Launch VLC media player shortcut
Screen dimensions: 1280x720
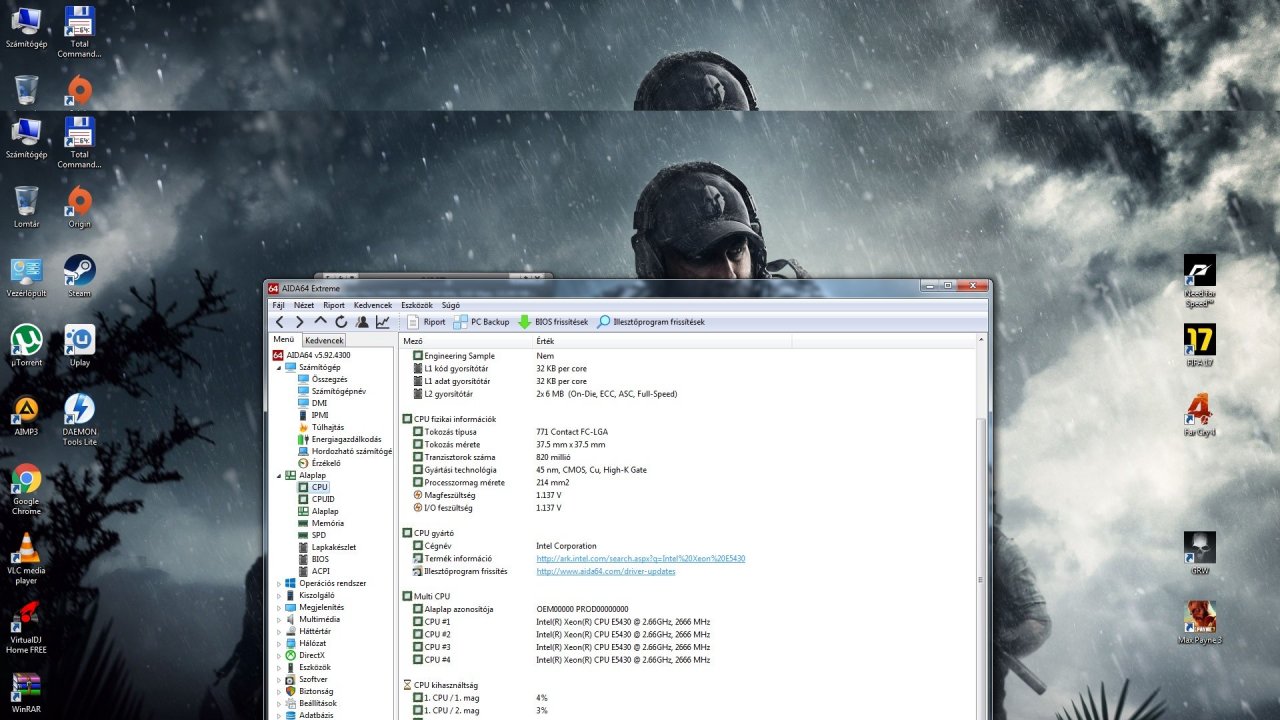[26, 558]
